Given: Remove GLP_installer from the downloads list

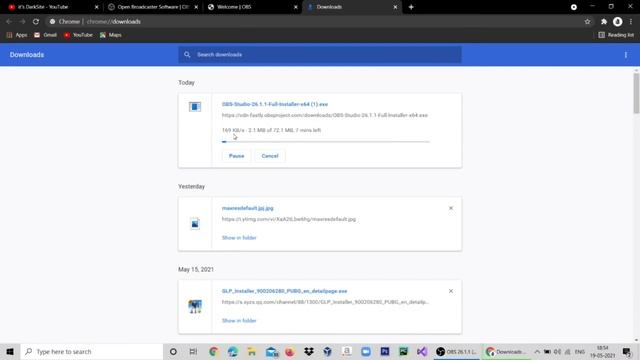Looking at the screenshot, I should 451,291.
